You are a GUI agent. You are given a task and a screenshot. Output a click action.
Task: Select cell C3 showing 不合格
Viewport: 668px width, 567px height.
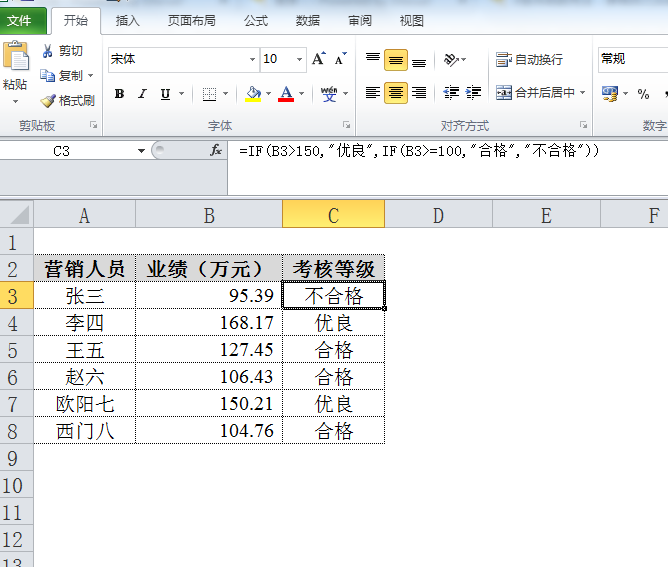click(x=334, y=295)
